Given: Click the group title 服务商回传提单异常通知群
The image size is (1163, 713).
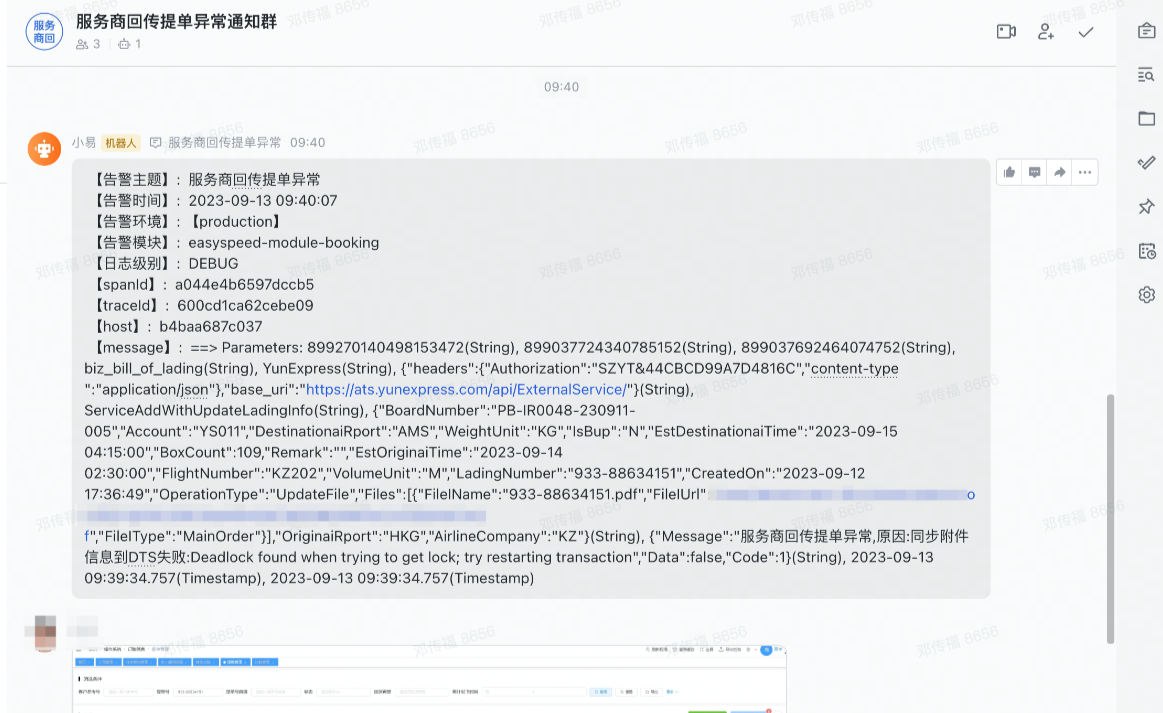Looking at the screenshot, I should click(177, 22).
